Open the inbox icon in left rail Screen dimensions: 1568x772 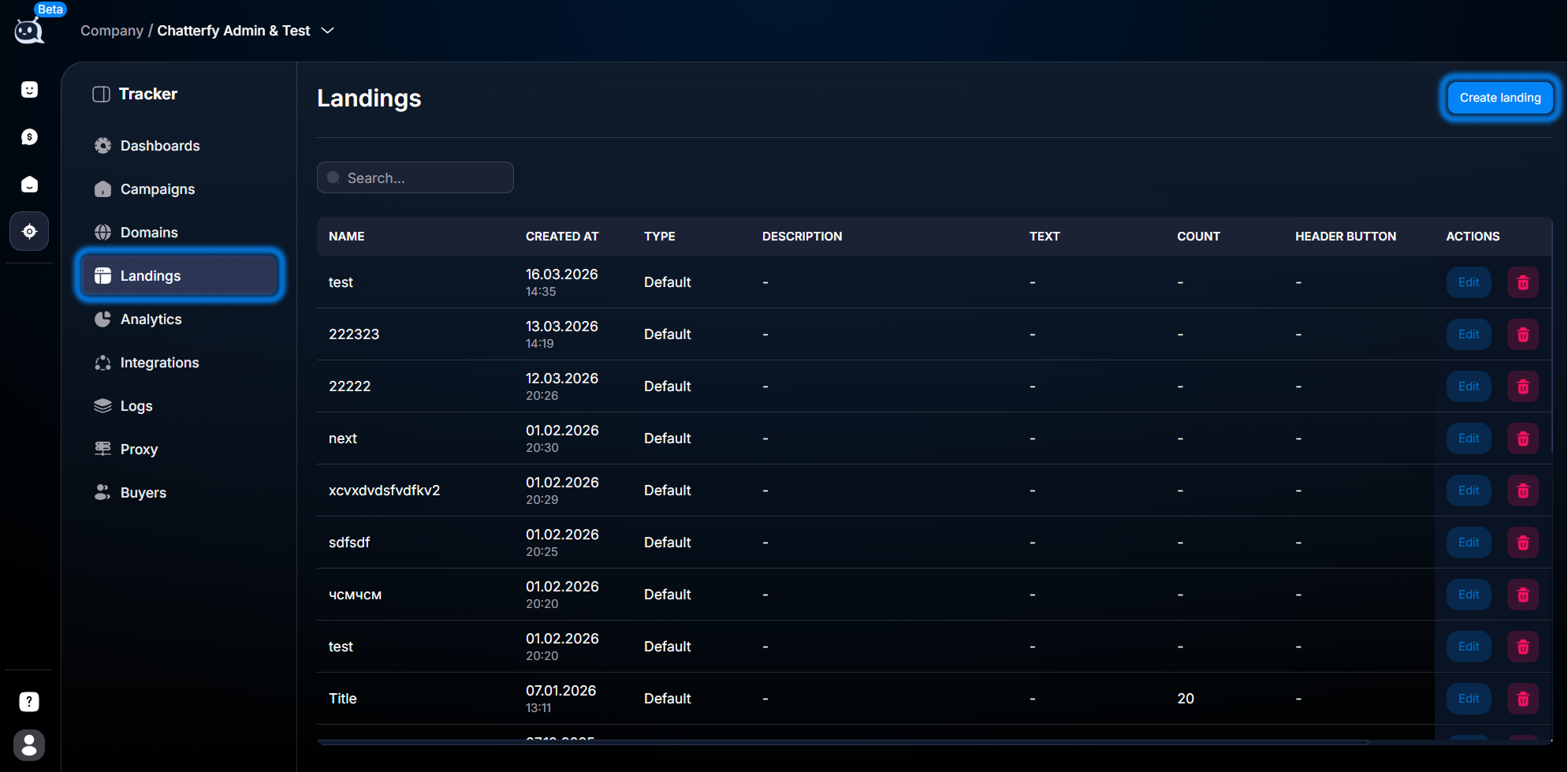click(x=29, y=185)
